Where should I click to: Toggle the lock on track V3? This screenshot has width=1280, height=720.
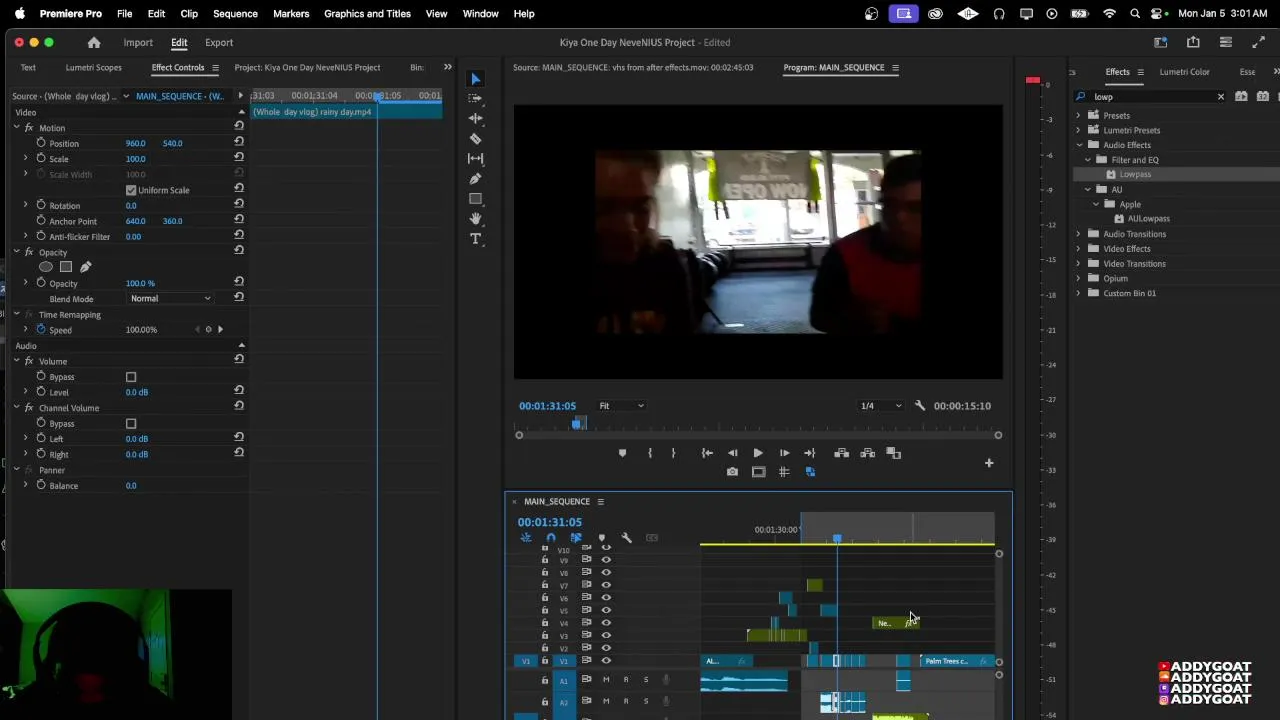pos(545,635)
